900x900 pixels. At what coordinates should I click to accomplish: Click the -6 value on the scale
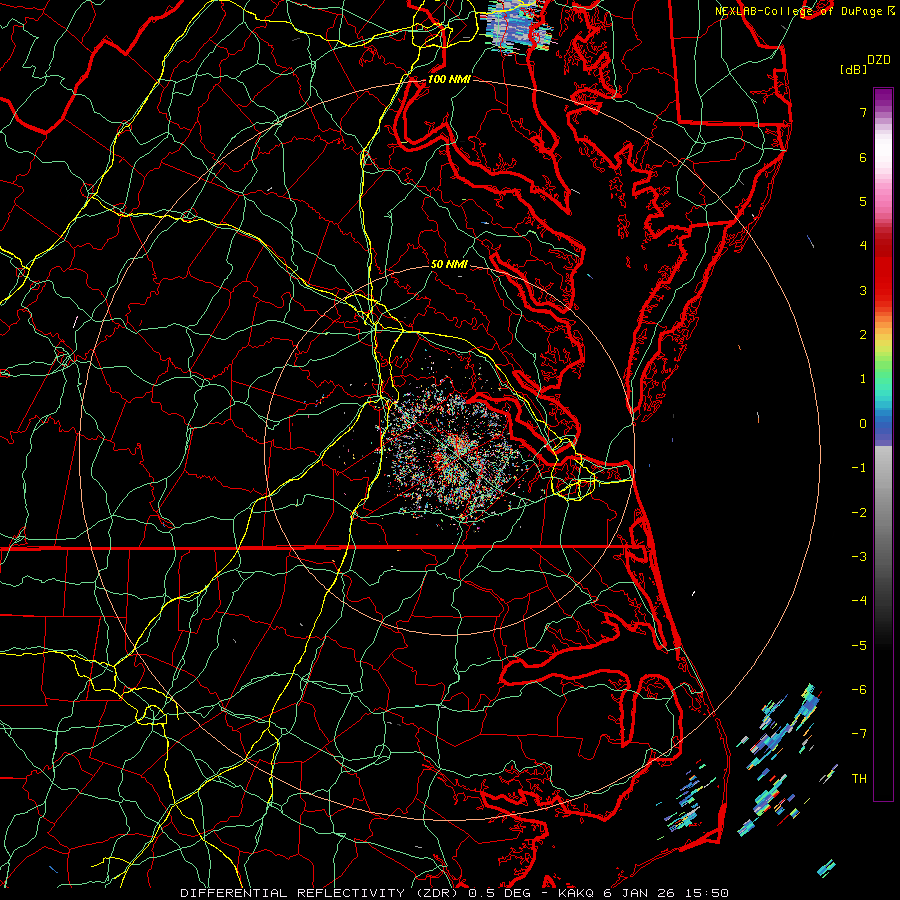(x=859, y=690)
